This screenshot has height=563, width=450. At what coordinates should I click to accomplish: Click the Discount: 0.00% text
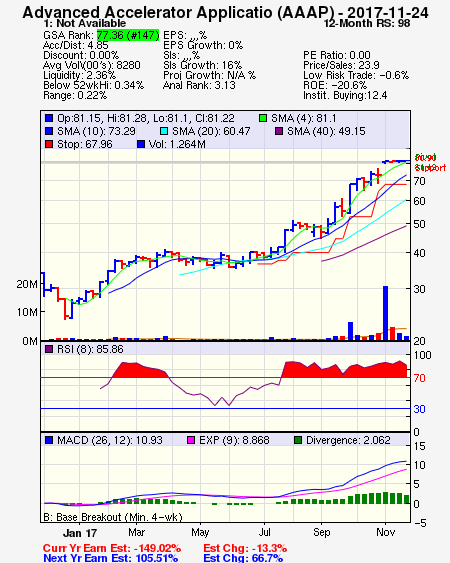click(x=81, y=55)
